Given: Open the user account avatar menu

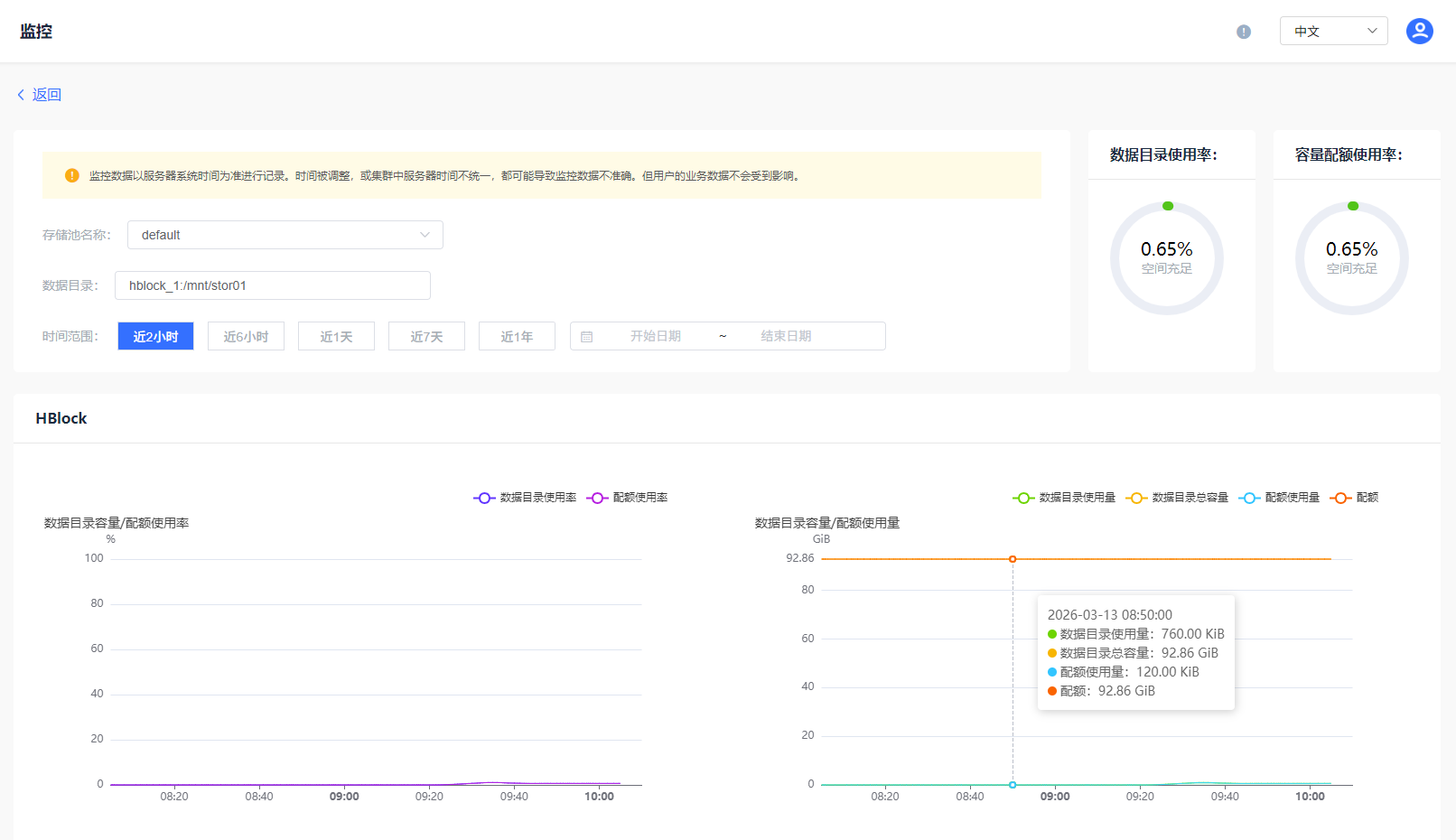Looking at the screenshot, I should (1419, 32).
